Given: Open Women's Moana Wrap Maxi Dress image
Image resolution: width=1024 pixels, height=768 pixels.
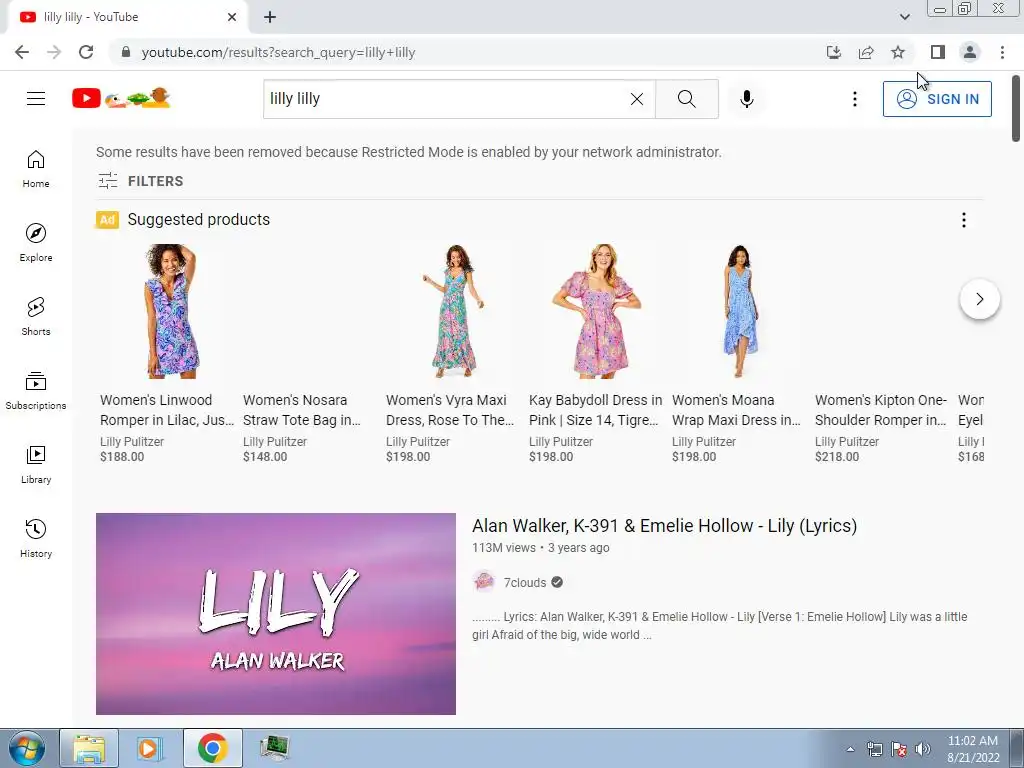Looking at the screenshot, I should (739, 312).
